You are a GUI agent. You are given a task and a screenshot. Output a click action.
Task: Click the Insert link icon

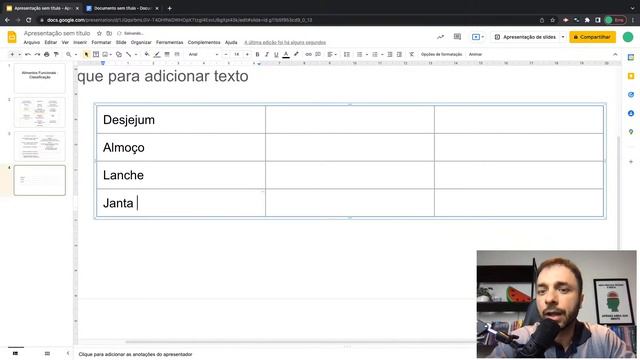pos(308,54)
